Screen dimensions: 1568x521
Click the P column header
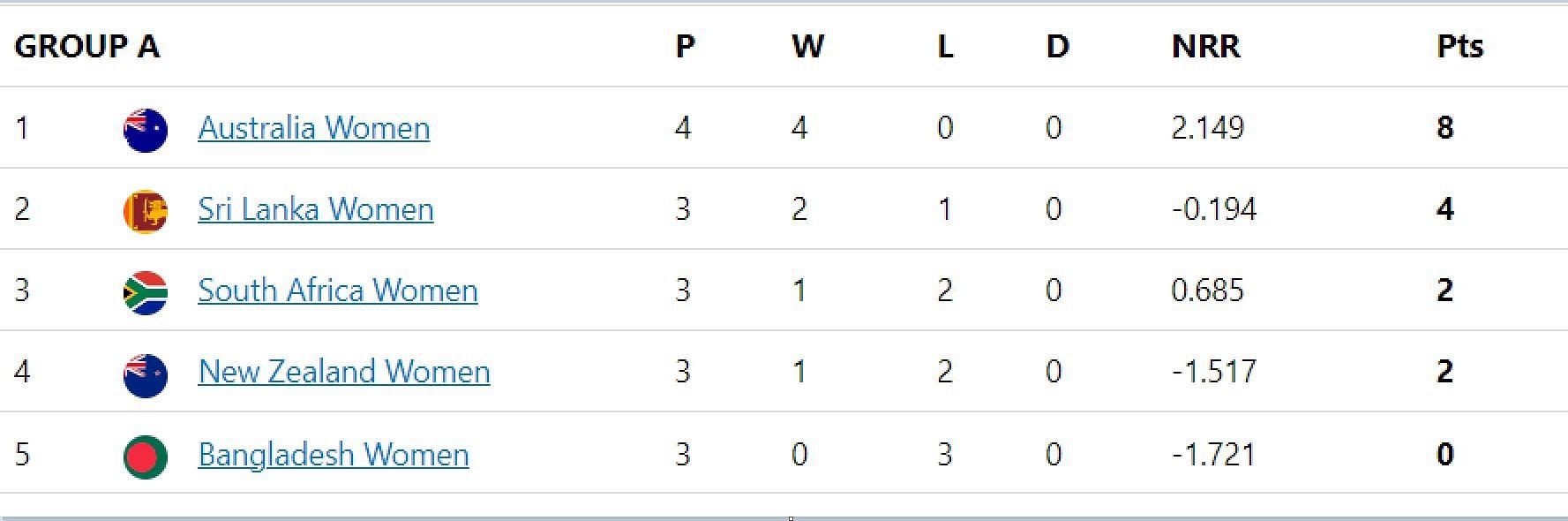pos(685,46)
